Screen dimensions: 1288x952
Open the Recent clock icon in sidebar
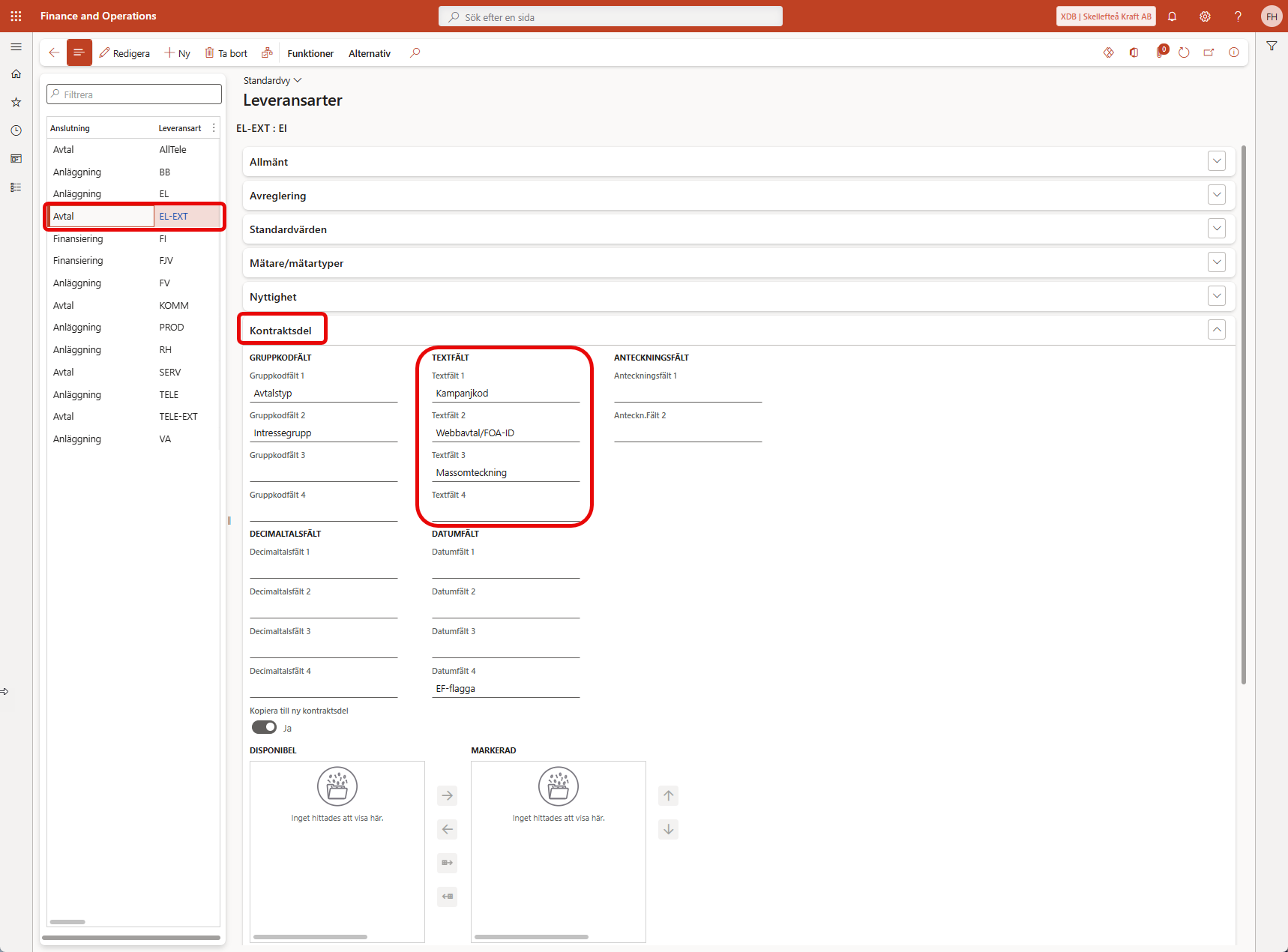tap(16, 130)
